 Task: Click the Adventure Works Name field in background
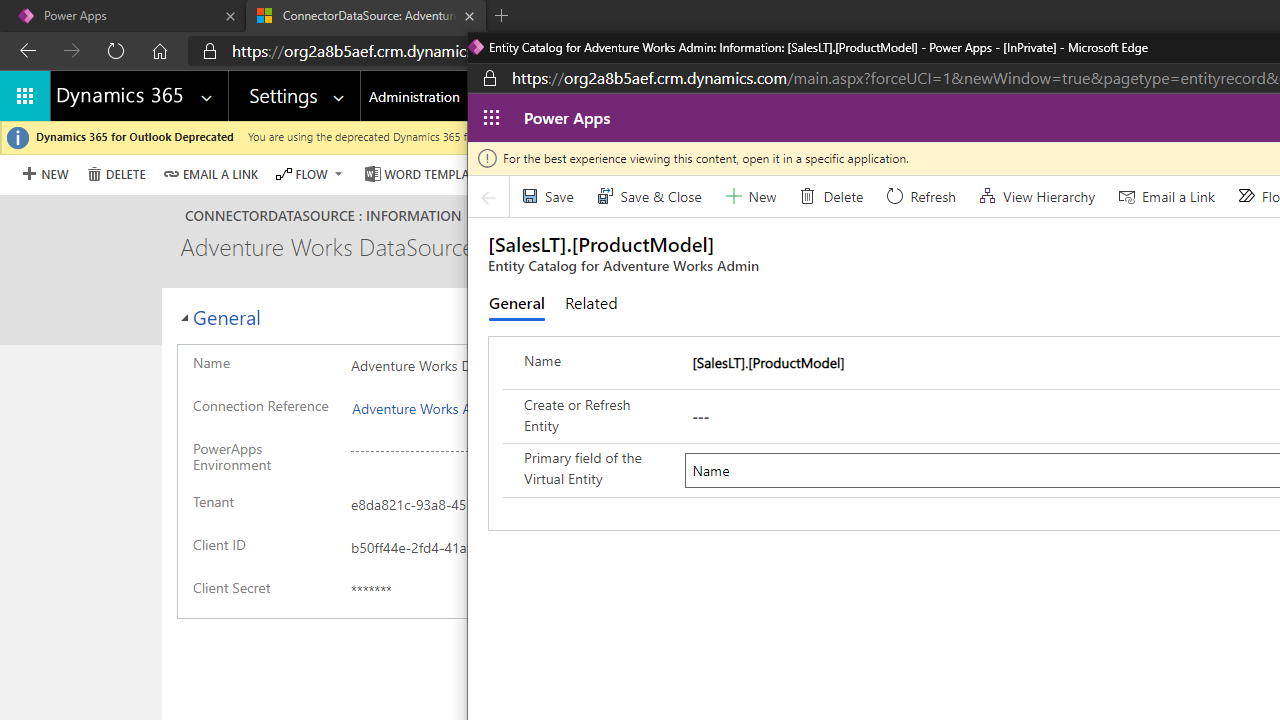409,366
